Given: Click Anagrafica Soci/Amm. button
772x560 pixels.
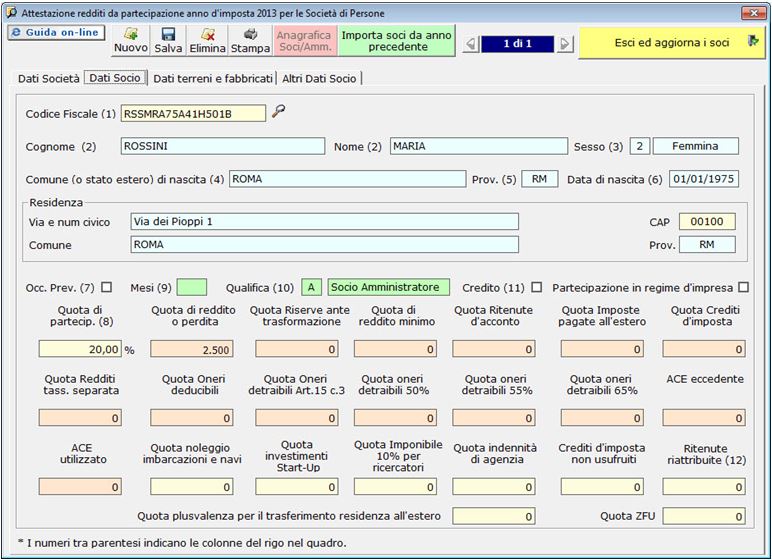Looking at the screenshot, I should (305, 41).
